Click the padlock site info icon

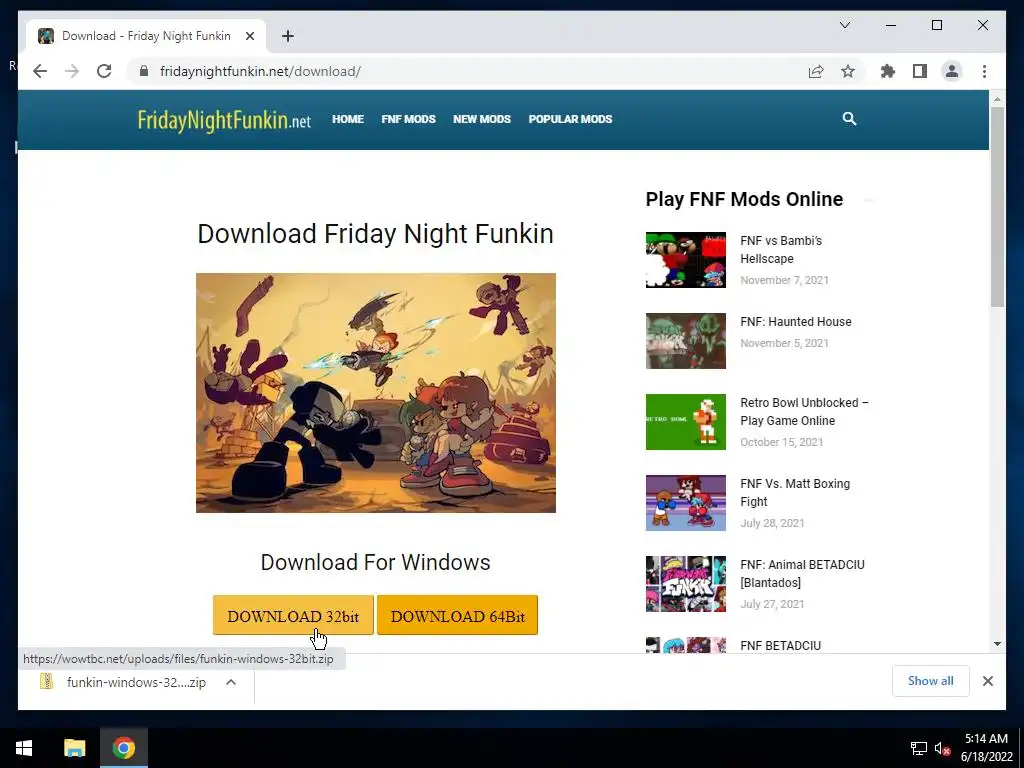144,71
